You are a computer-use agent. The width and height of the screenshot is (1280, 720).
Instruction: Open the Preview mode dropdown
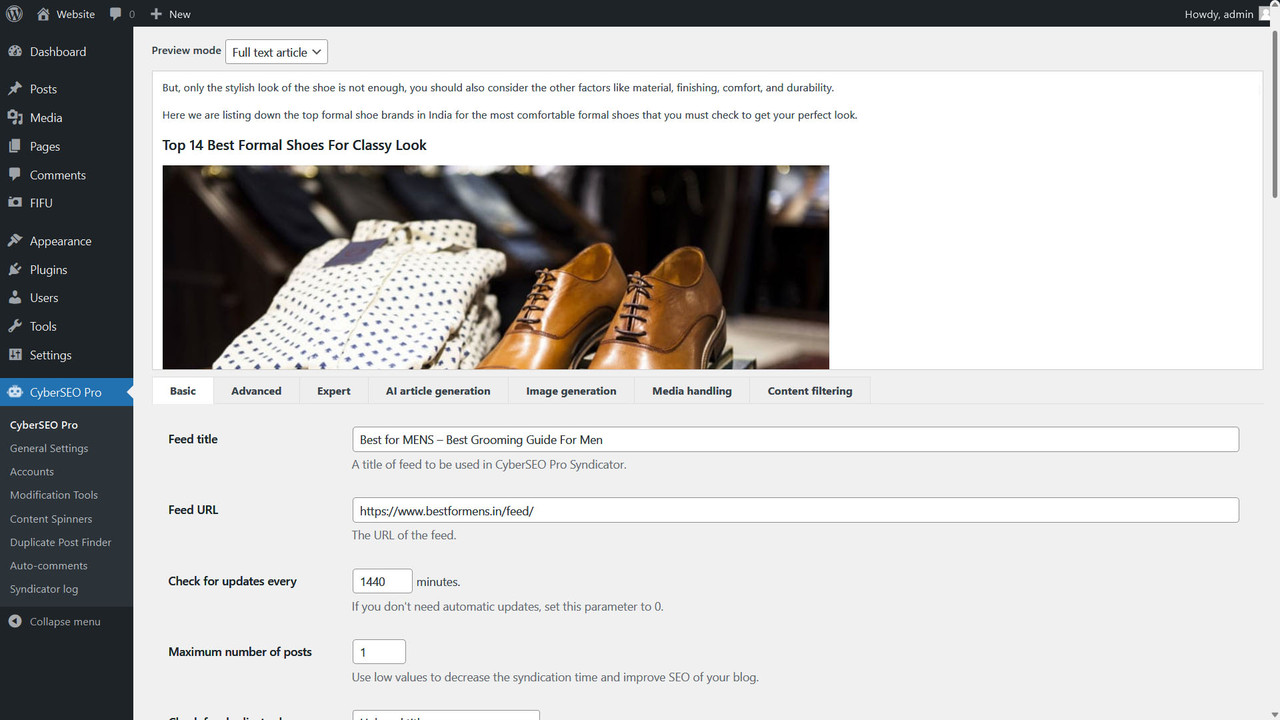(276, 52)
